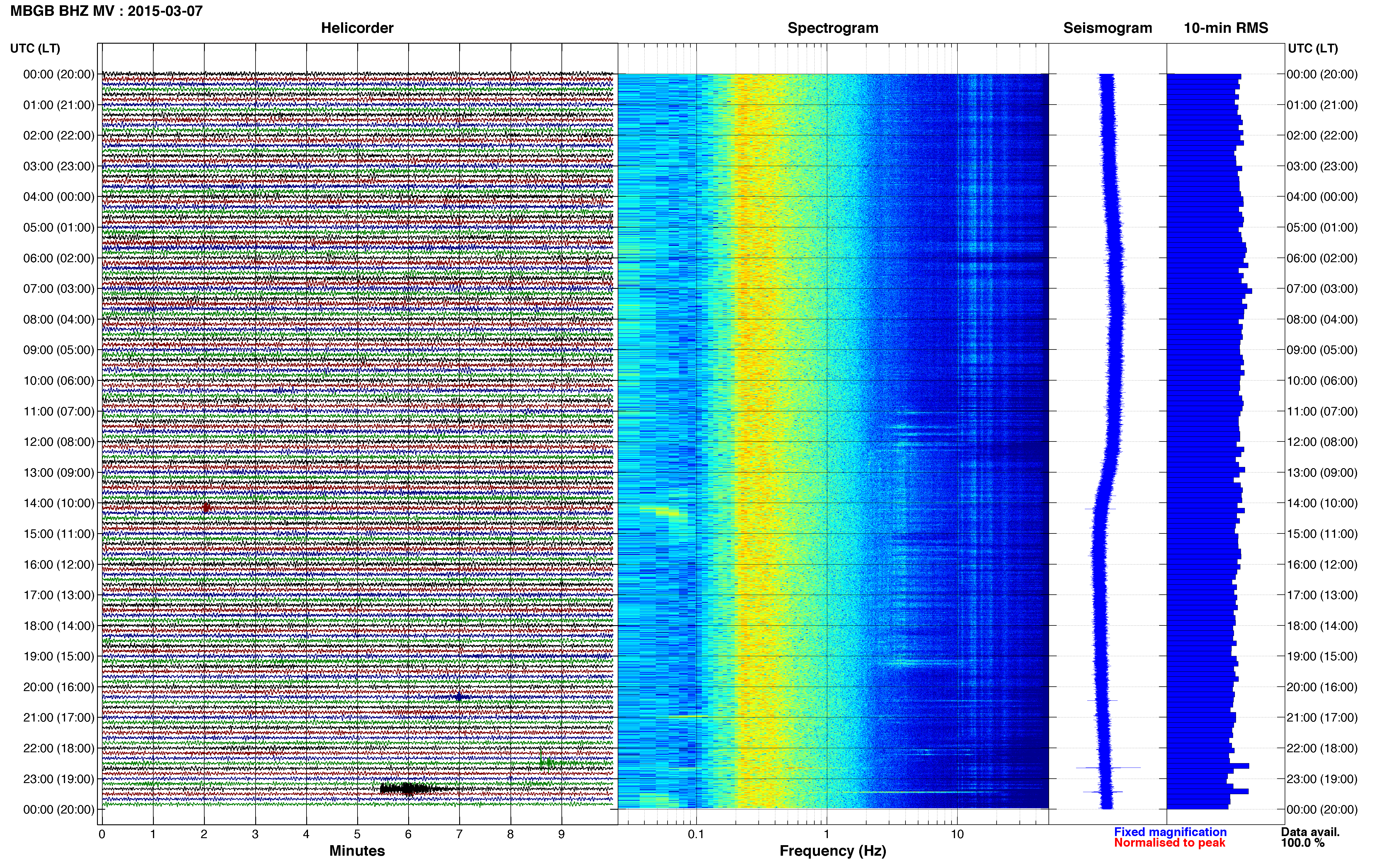
Task: Click the '10-min RMS' panel heading
Action: coord(1225,28)
